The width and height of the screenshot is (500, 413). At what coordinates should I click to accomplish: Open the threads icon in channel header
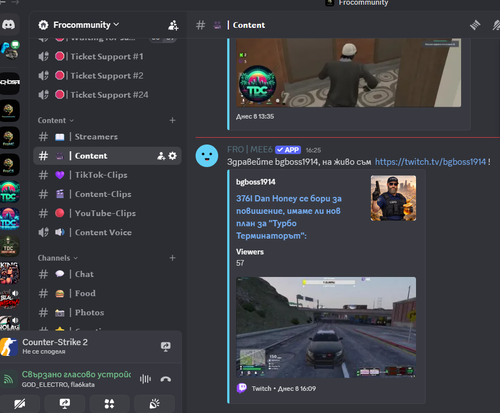(x=475, y=25)
